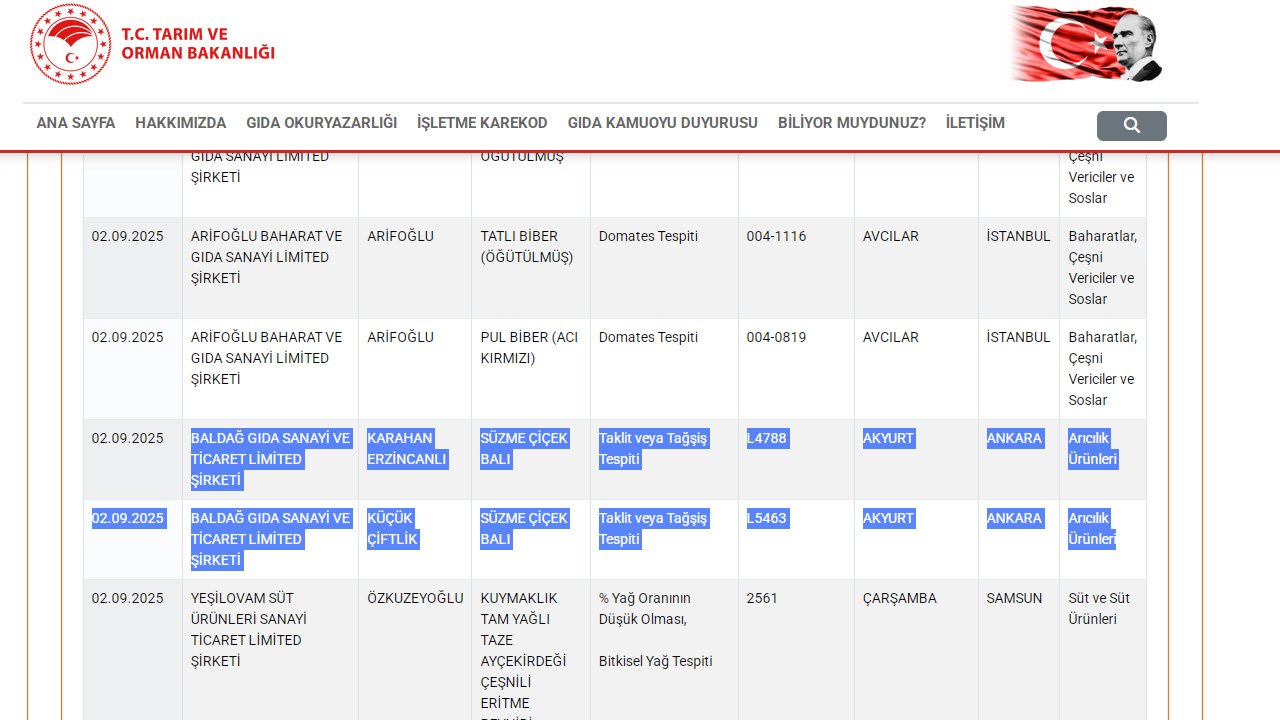The width and height of the screenshot is (1280, 720).
Task: Open the ANA SAYFA menu item
Action: click(76, 123)
